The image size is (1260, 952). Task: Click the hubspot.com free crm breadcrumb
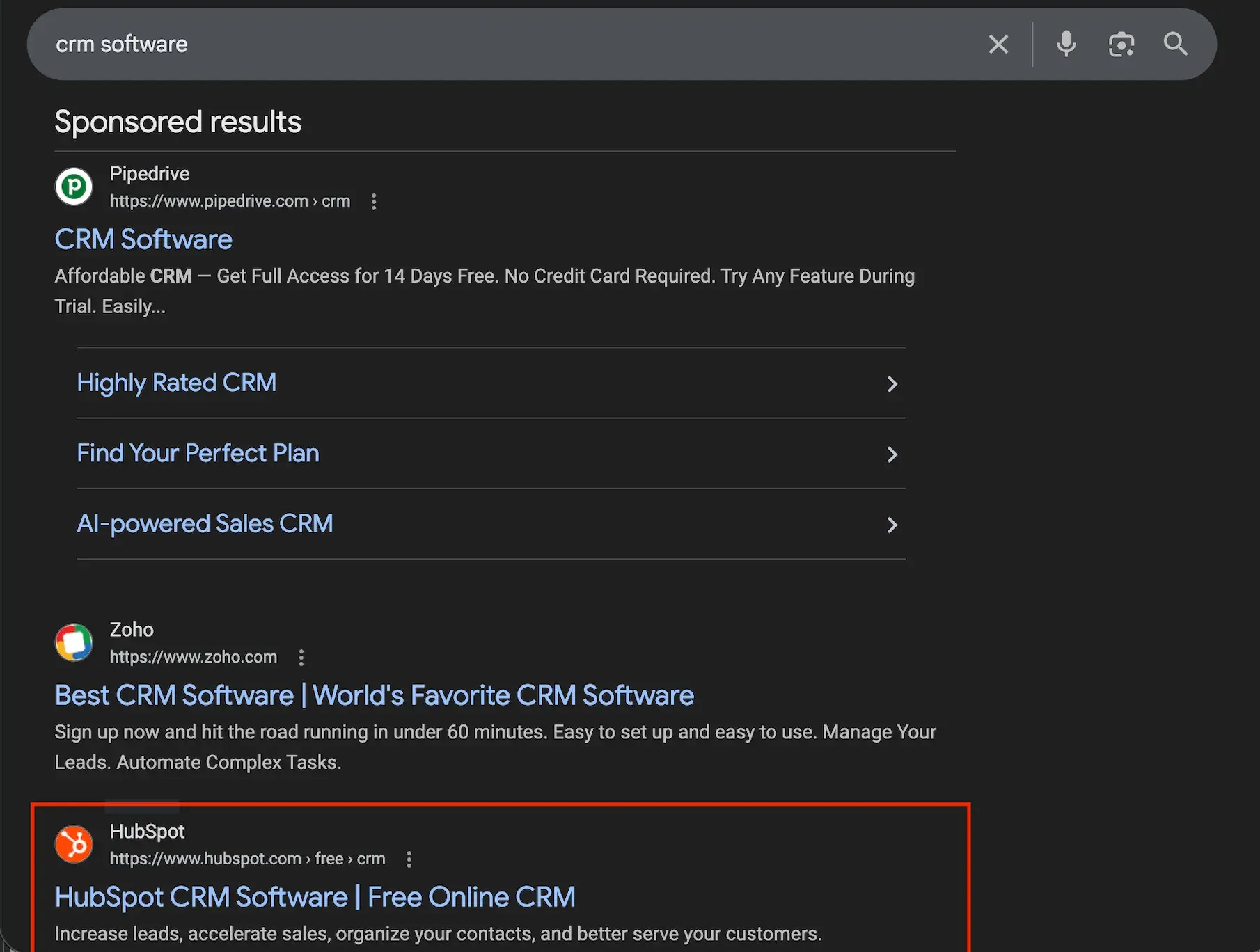(x=247, y=858)
